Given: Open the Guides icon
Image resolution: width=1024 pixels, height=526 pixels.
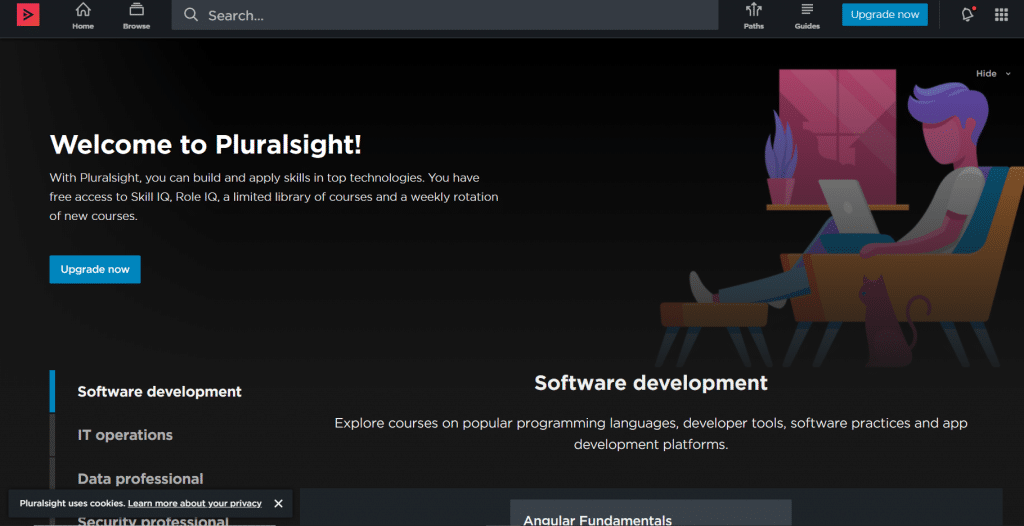Looking at the screenshot, I should [x=807, y=16].
